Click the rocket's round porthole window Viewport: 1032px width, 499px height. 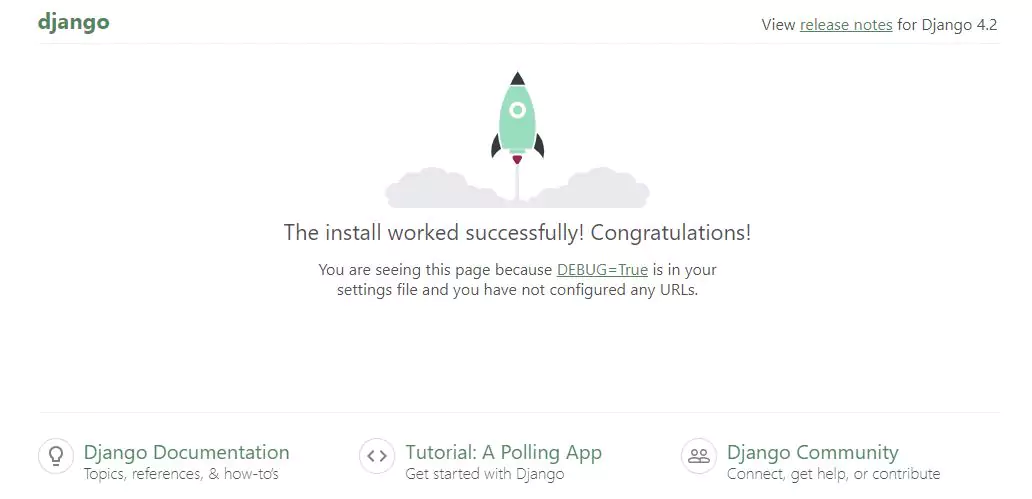(x=517, y=109)
